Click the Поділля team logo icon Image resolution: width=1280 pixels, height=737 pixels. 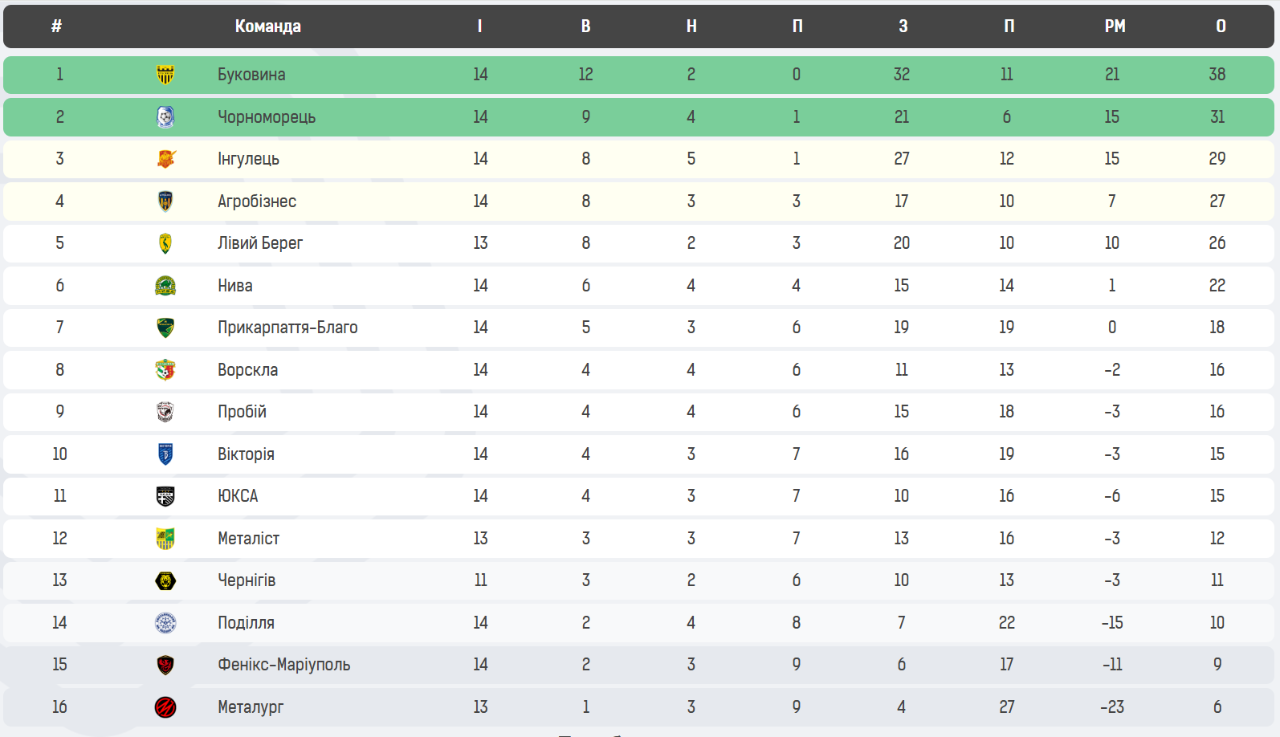click(x=166, y=623)
